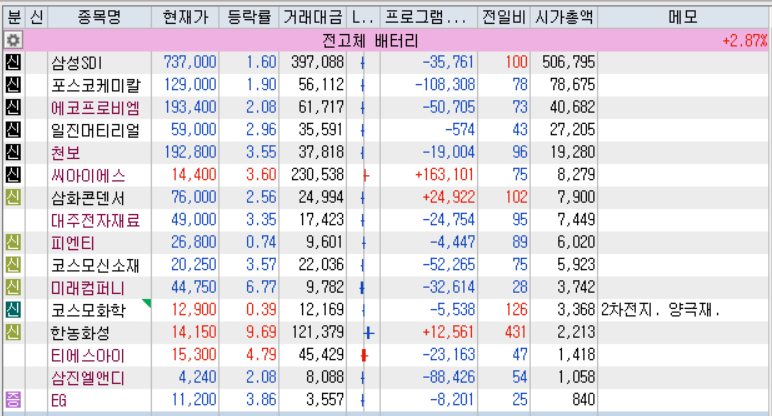Image resolution: width=772 pixels, height=416 pixels.
Task: Select the 티에스아이 stock name
Action: [x=88, y=355]
